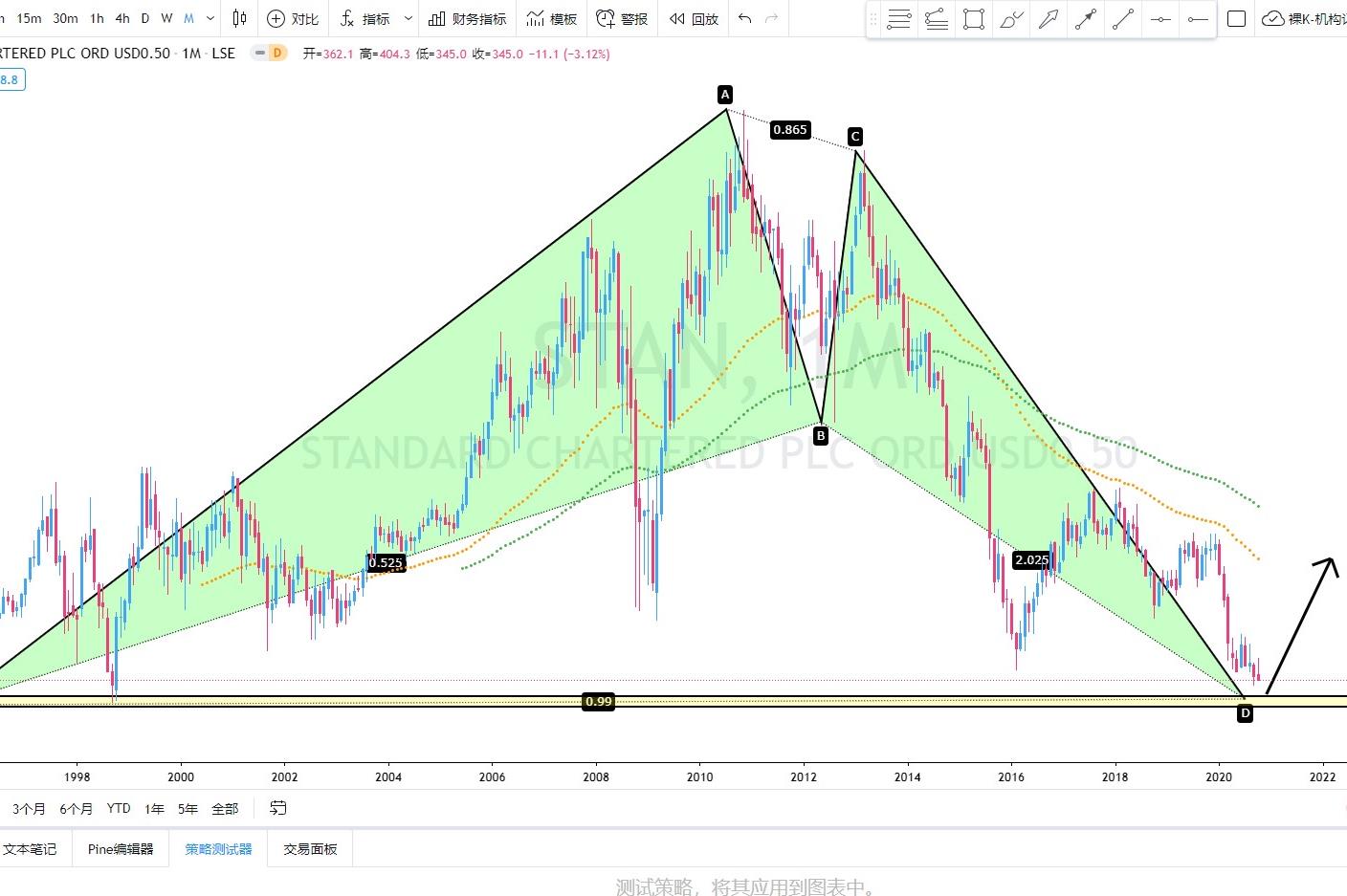
Task: Switch to the 1h timeframe
Action: [x=97, y=18]
